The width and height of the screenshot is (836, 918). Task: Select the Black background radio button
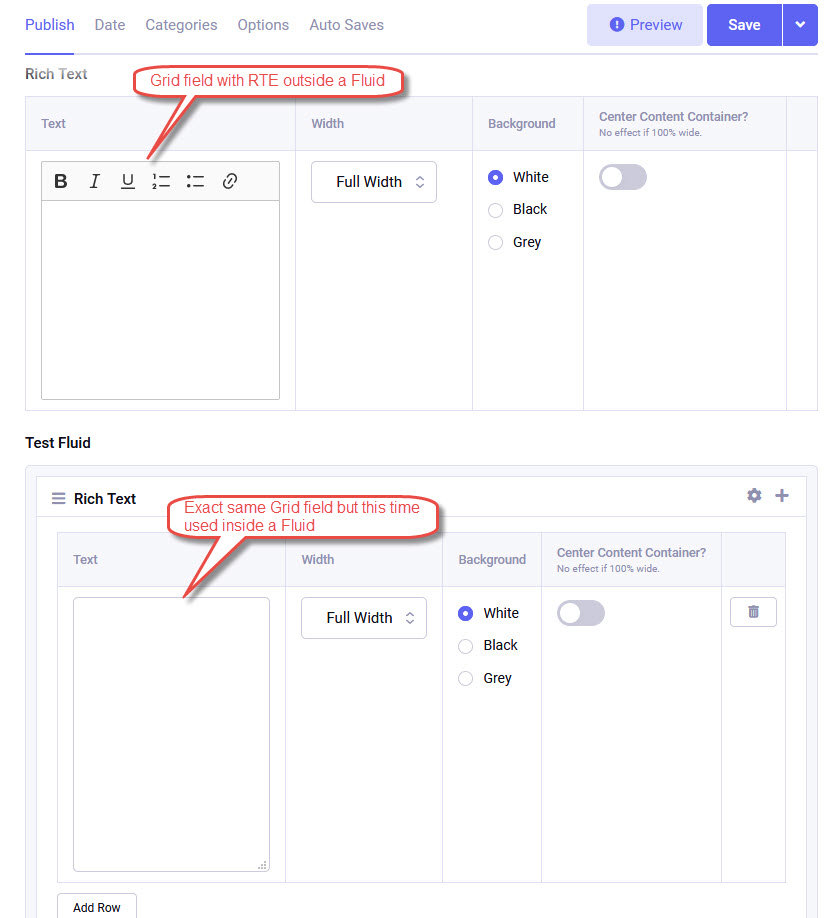click(495, 209)
